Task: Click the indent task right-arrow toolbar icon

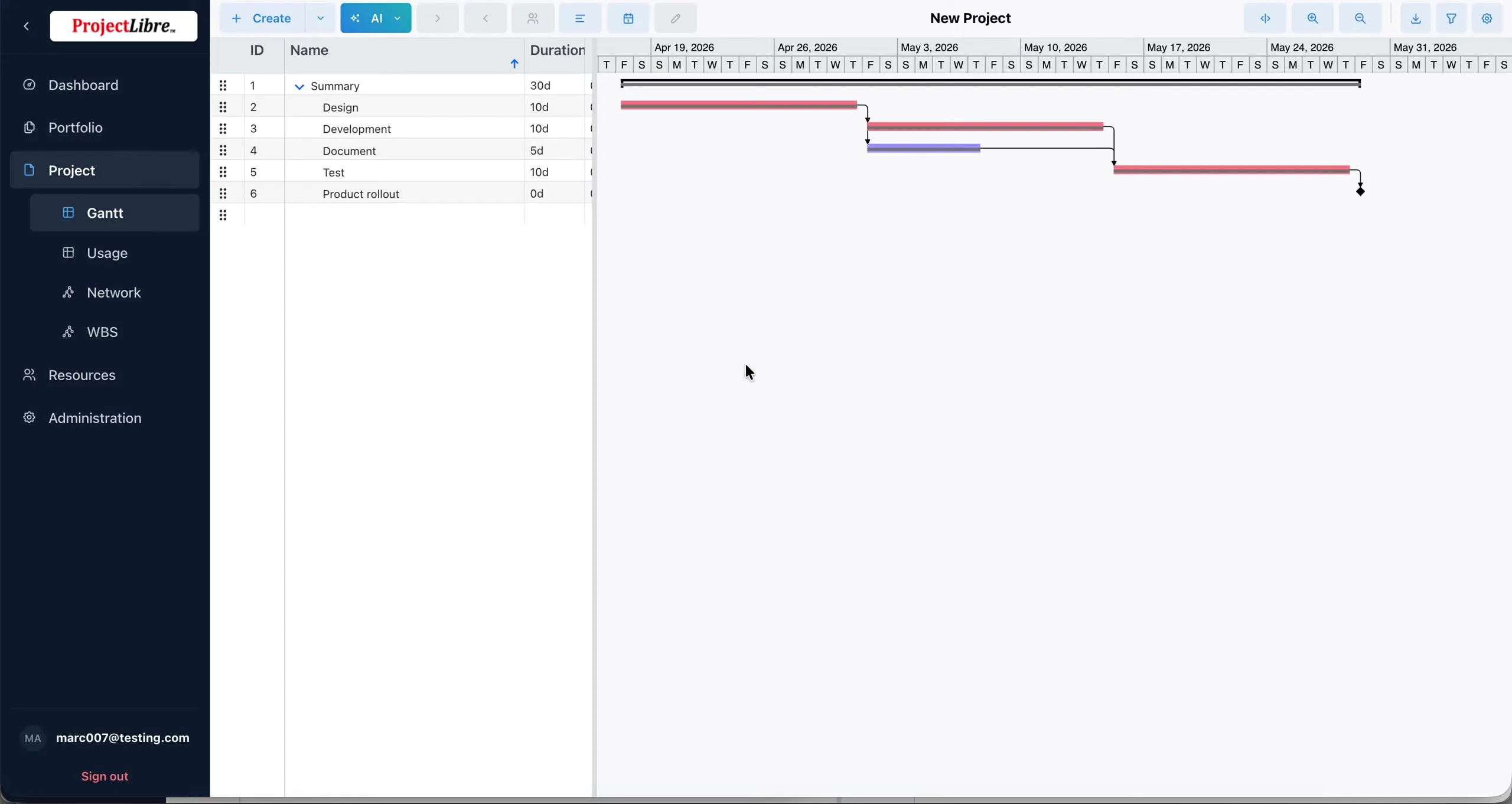Action: [x=438, y=18]
